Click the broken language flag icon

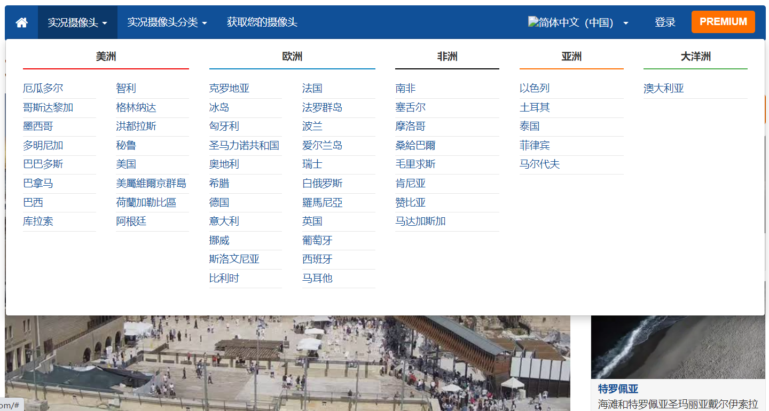tap(533, 22)
